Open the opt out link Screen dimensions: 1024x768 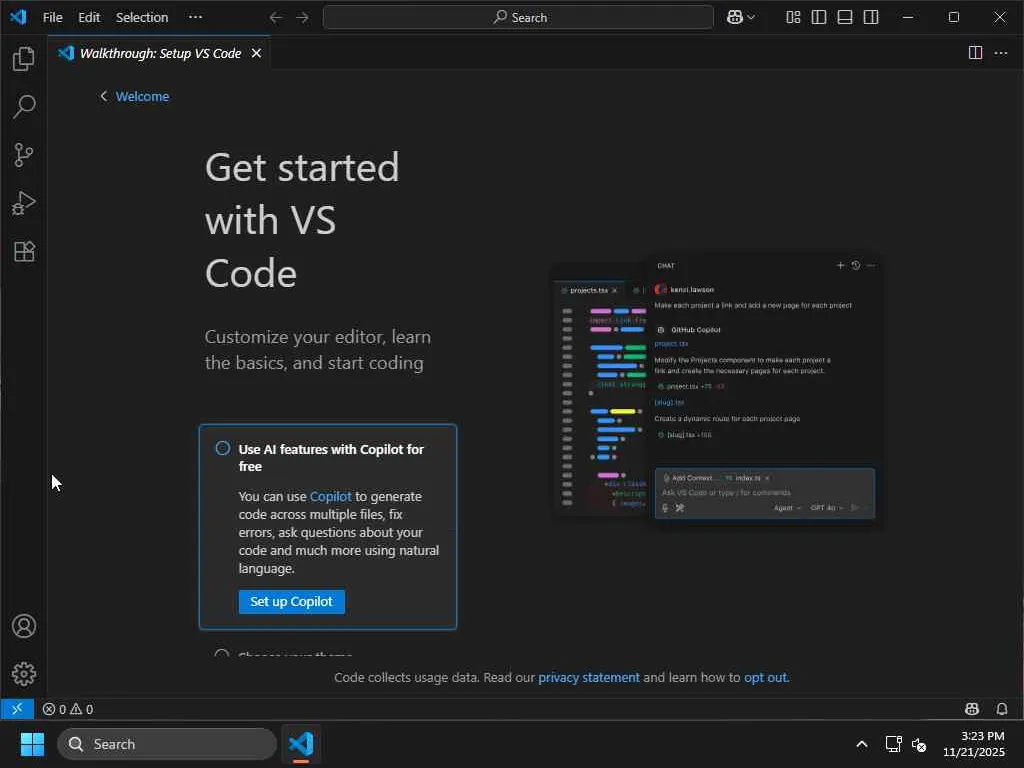765,678
